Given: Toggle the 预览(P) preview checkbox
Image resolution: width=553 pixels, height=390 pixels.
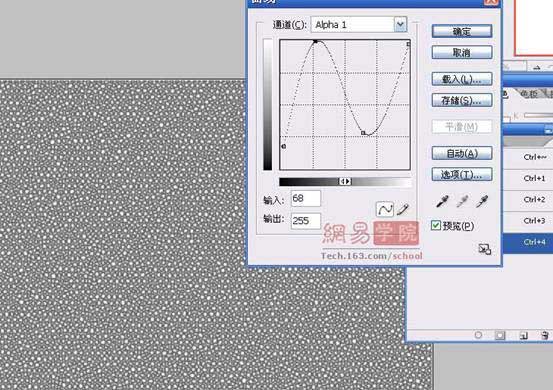Looking at the screenshot, I should 436,225.
